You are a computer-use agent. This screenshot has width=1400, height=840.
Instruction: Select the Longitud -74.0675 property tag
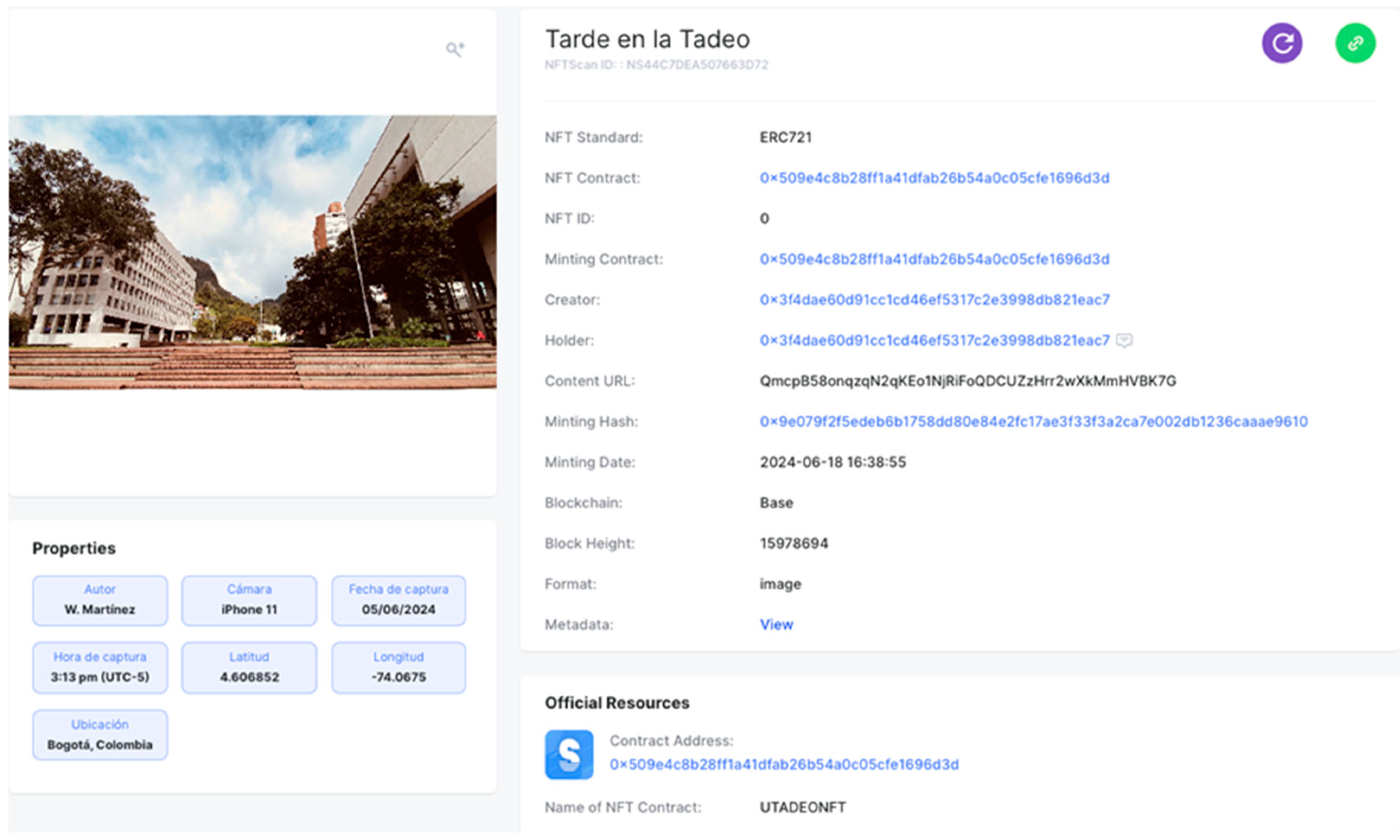click(x=399, y=667)
